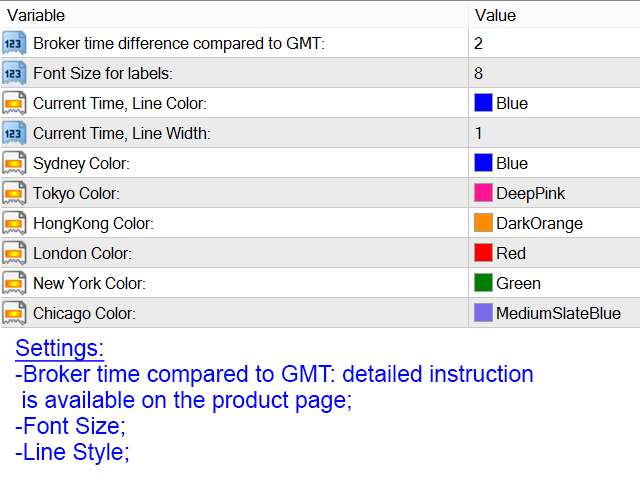Select the DarkOrange swatch for HongKong
The image size is (640, 480).
pyautogui.click(x=483, y=223)
